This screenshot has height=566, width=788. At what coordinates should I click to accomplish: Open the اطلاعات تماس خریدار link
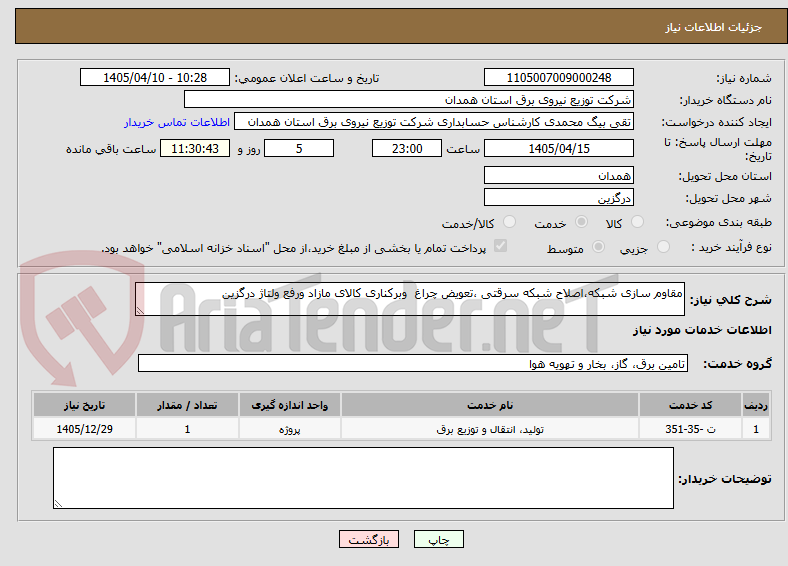pyautogui.click(x=177, y=122)
